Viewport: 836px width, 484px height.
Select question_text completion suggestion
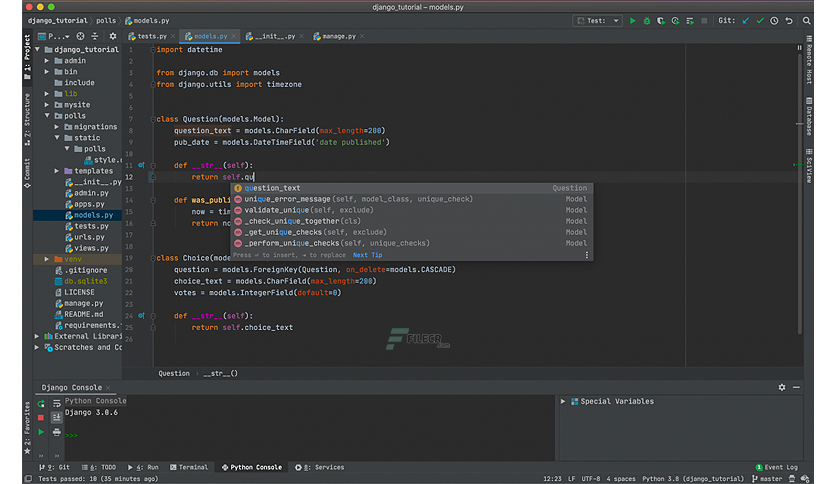(x=412, y=188)
